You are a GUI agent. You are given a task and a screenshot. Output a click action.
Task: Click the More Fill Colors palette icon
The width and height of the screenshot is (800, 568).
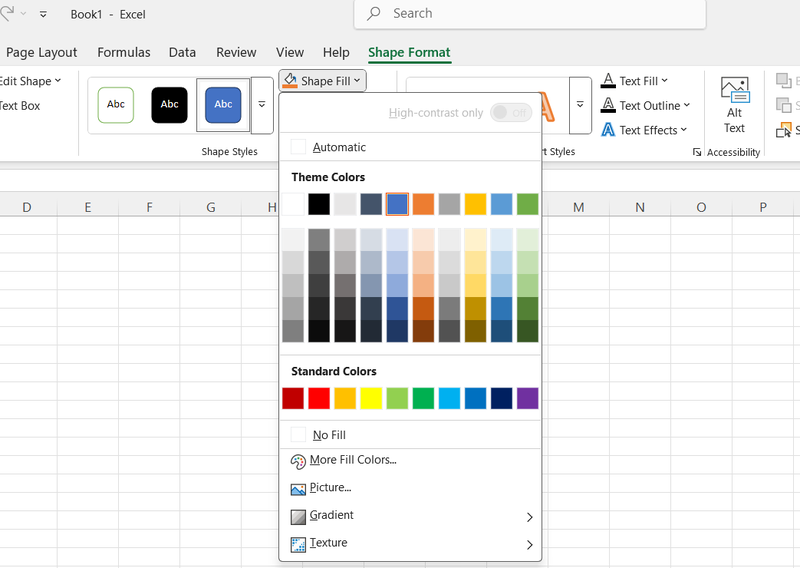point(298,461)
